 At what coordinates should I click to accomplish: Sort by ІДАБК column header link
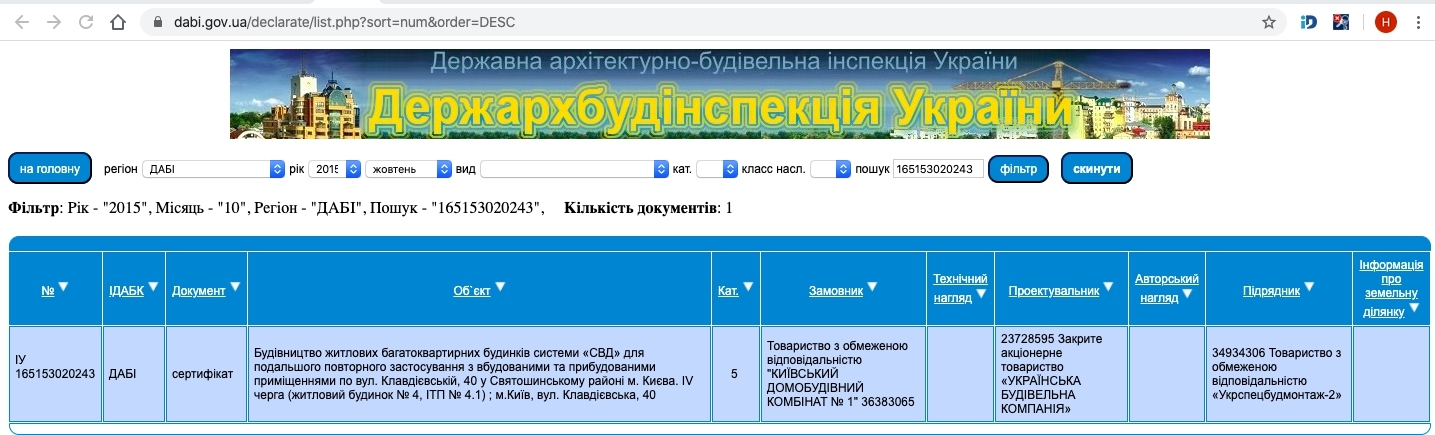pyautogui.click(x=126, y=291)
